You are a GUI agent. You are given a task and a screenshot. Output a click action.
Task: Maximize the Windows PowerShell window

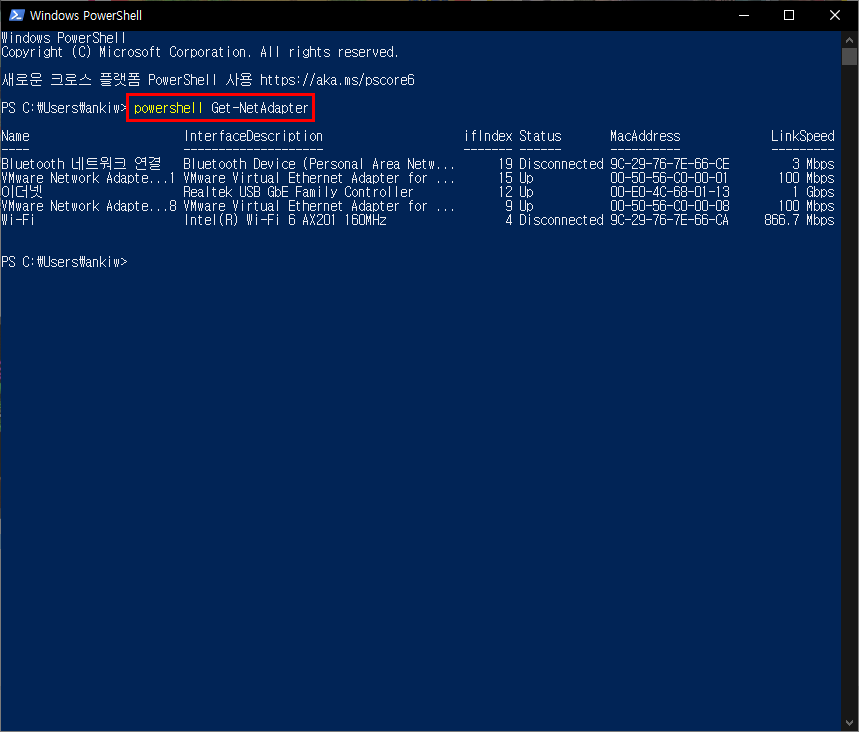pyautogui.click(x=789, y=15)
